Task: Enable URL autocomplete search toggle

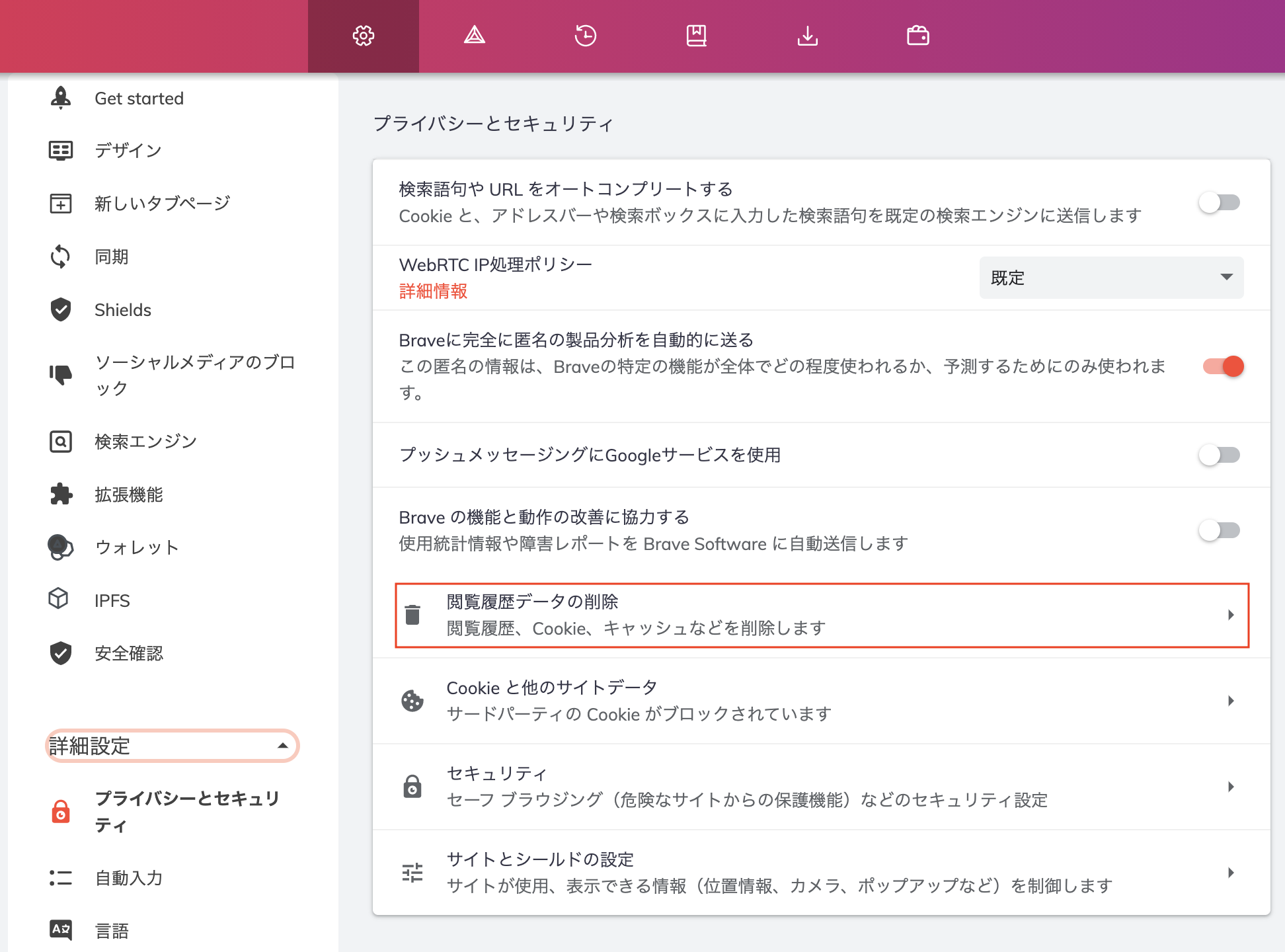Action: [1220, 202]
